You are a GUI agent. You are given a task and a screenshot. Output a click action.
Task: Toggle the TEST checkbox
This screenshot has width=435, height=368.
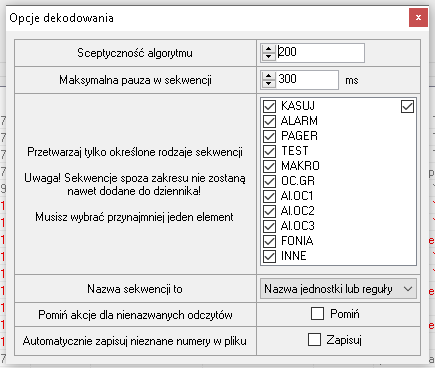click(269, 151)
